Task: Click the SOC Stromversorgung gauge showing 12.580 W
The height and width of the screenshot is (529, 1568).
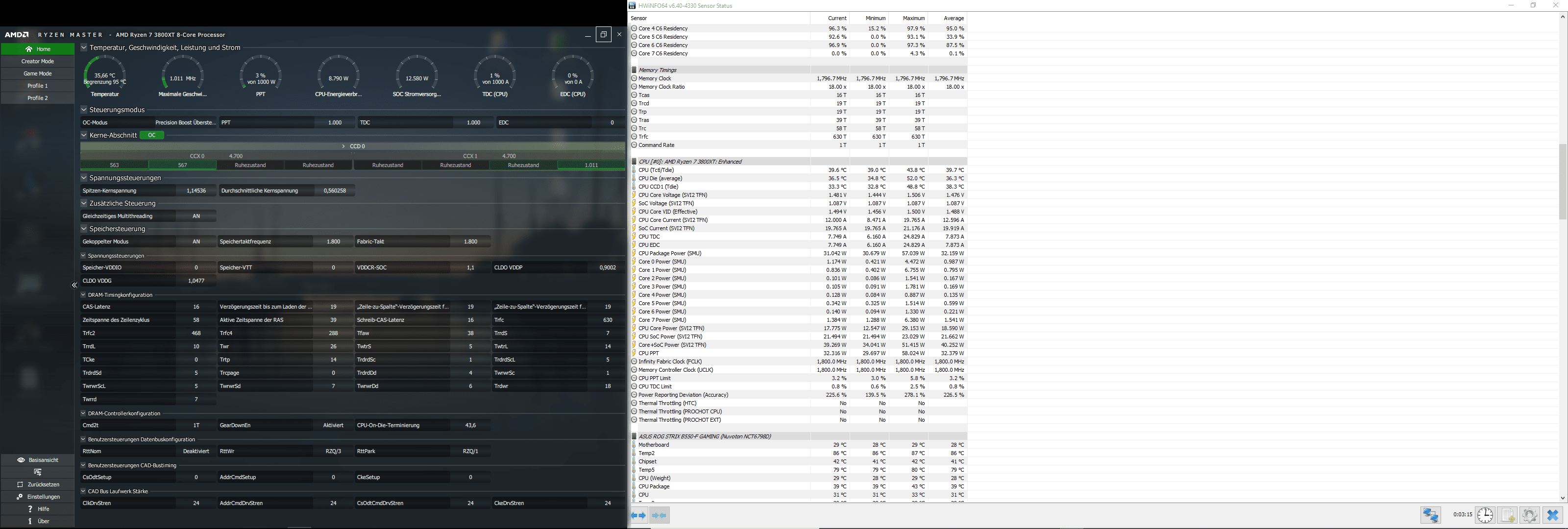Action: click(417, 76)
